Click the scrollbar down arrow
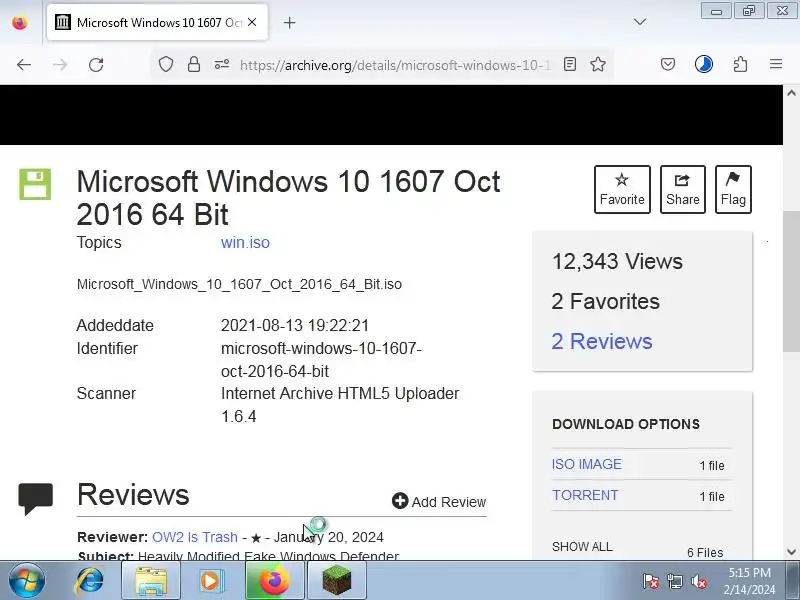 coord(791,552)
